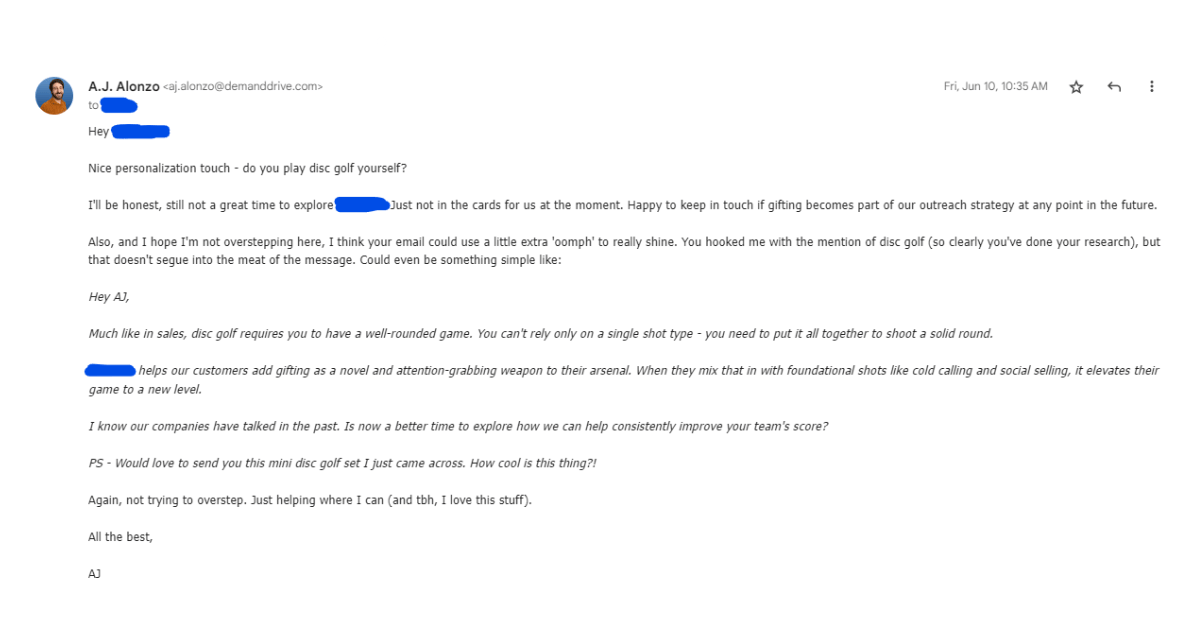1200x627 pixels.
Task: Click the Fri, Jun 10 timestamp
Action: click(994, 87)
